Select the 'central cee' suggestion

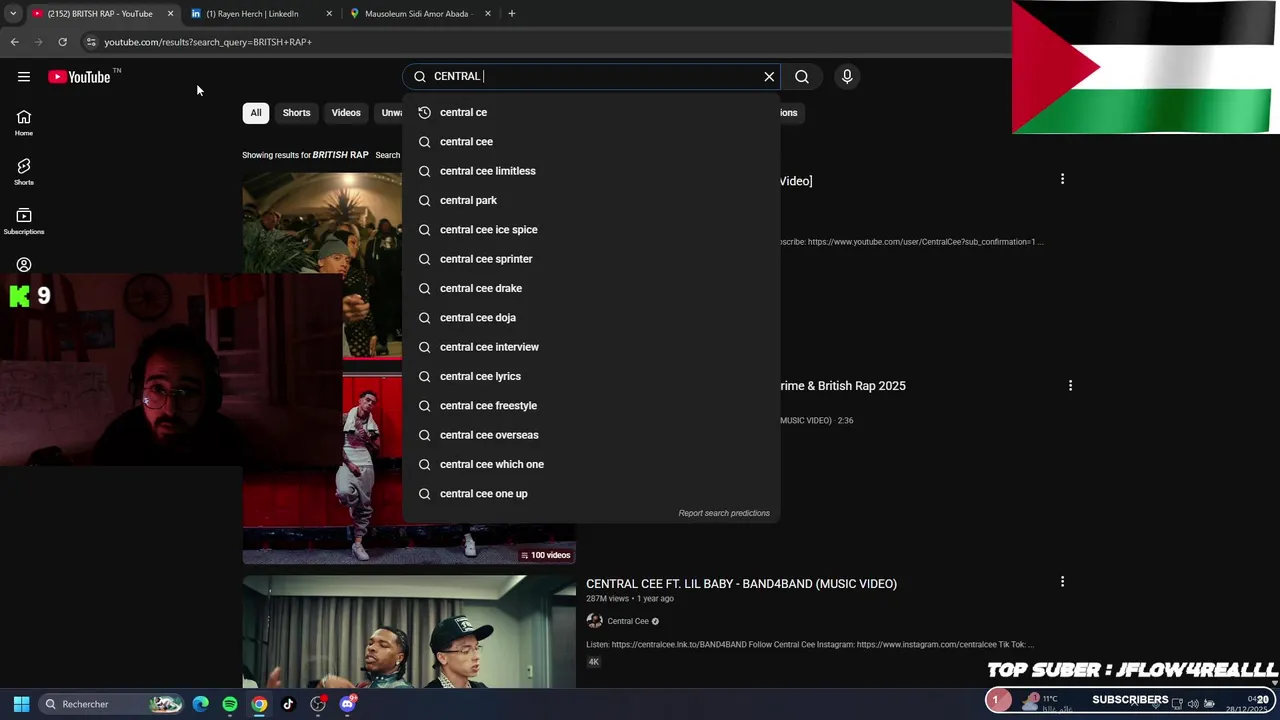click(x=591, y=142)
